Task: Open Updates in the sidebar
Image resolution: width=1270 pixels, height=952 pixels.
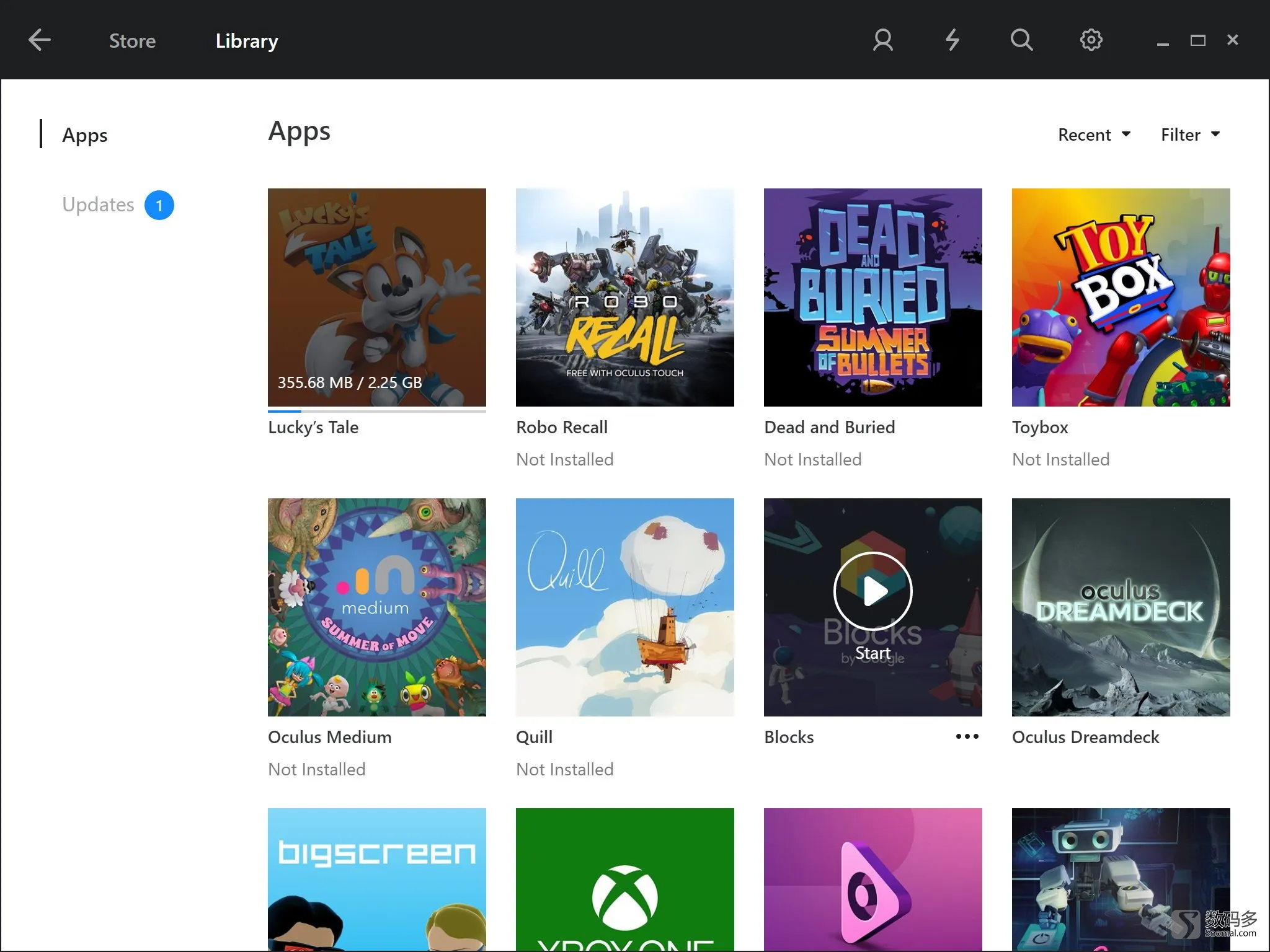Action: pyautogui.click(x=98, y=205)
